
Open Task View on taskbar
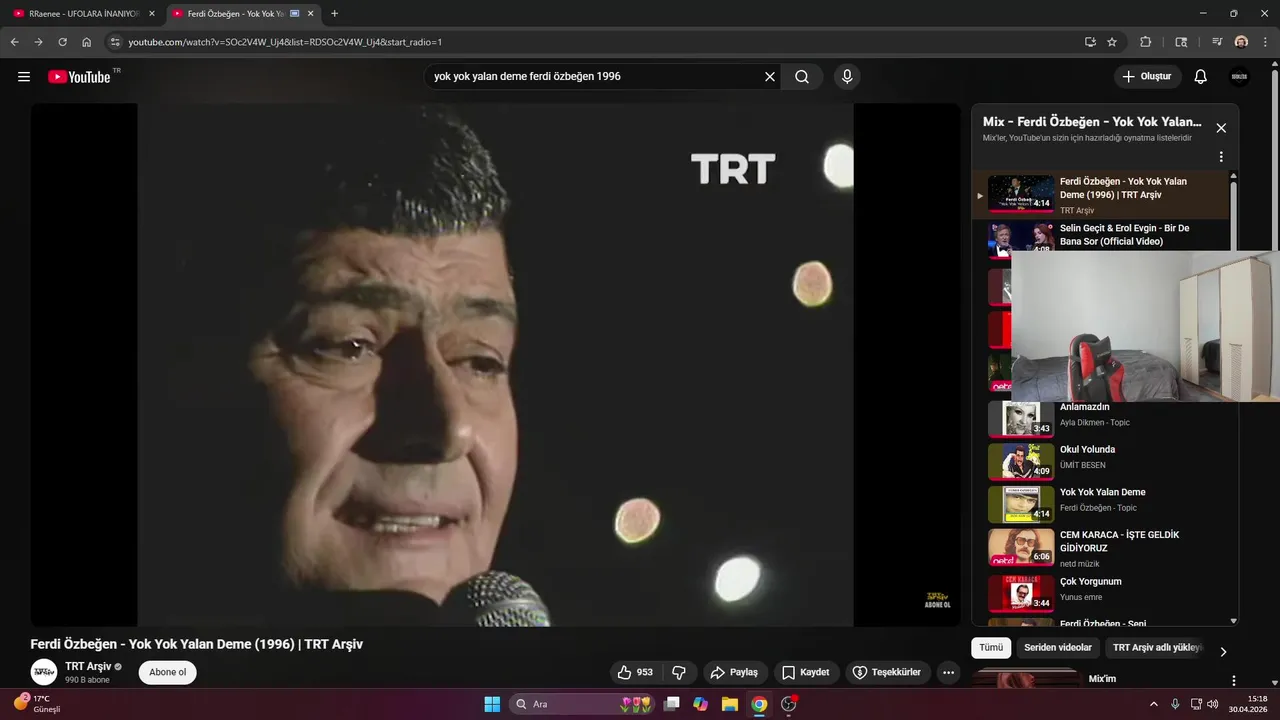click(x=671, y=704)
